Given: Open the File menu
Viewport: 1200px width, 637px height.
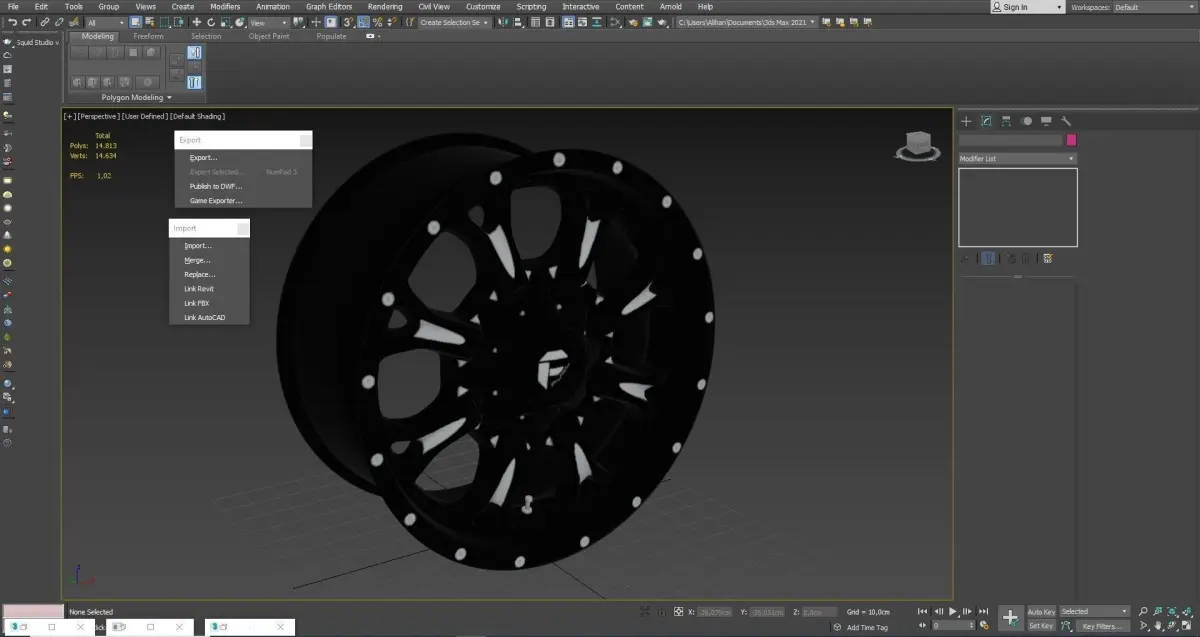Looking at the screenshot, I should [x=13, y=6].
